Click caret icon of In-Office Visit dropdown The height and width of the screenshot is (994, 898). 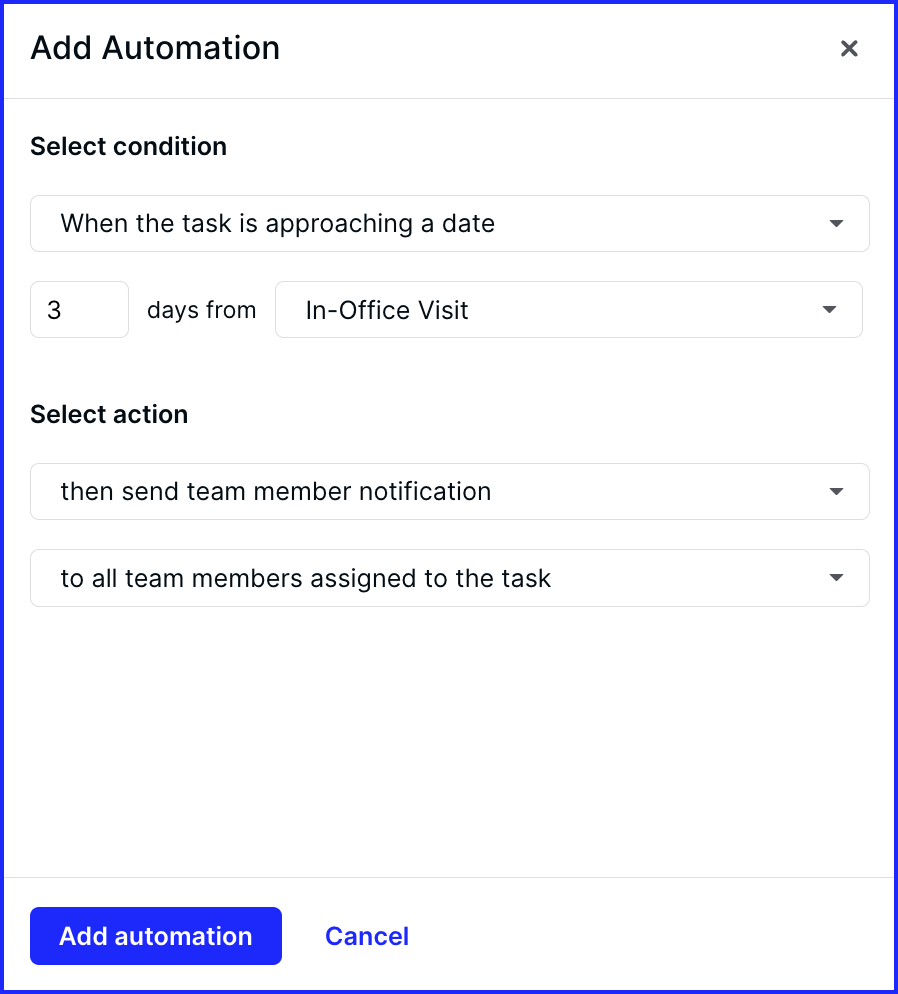tap(829, 309)
